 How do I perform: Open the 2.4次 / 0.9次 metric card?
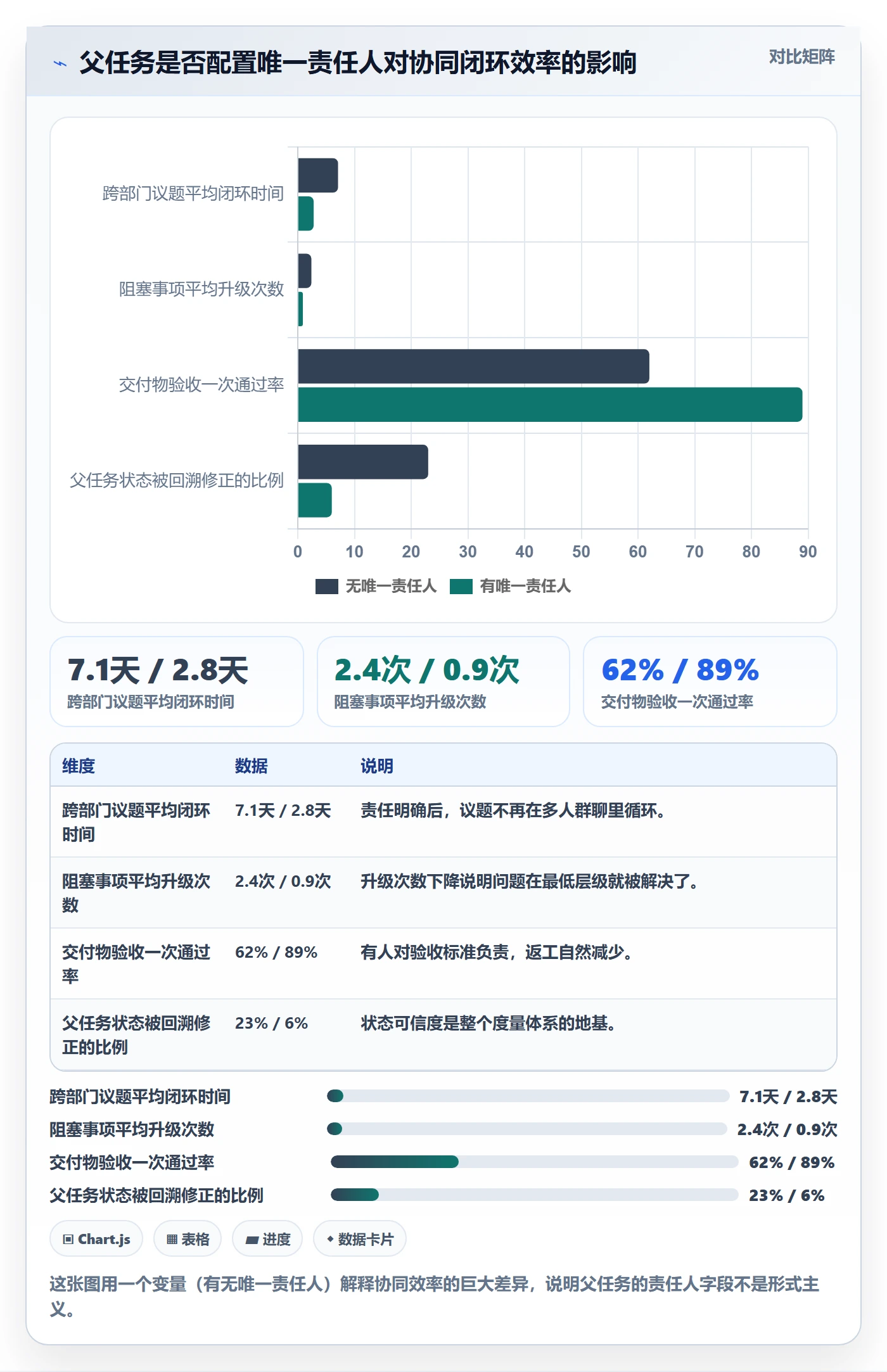[443, 682]
